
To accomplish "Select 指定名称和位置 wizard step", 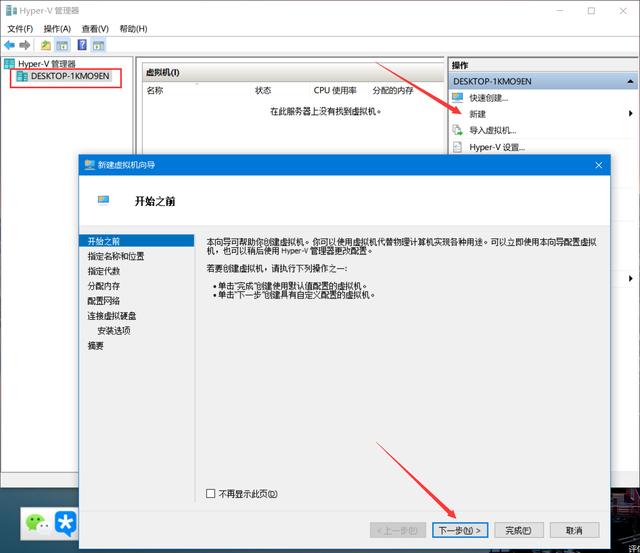I will point(116,256).
